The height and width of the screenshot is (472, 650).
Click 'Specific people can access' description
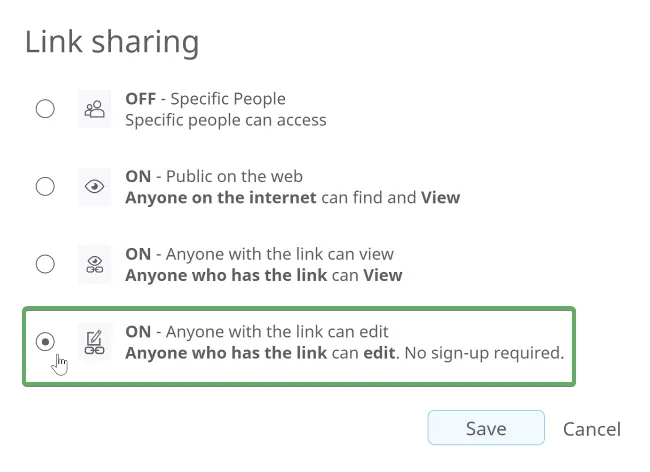[226, 120]
